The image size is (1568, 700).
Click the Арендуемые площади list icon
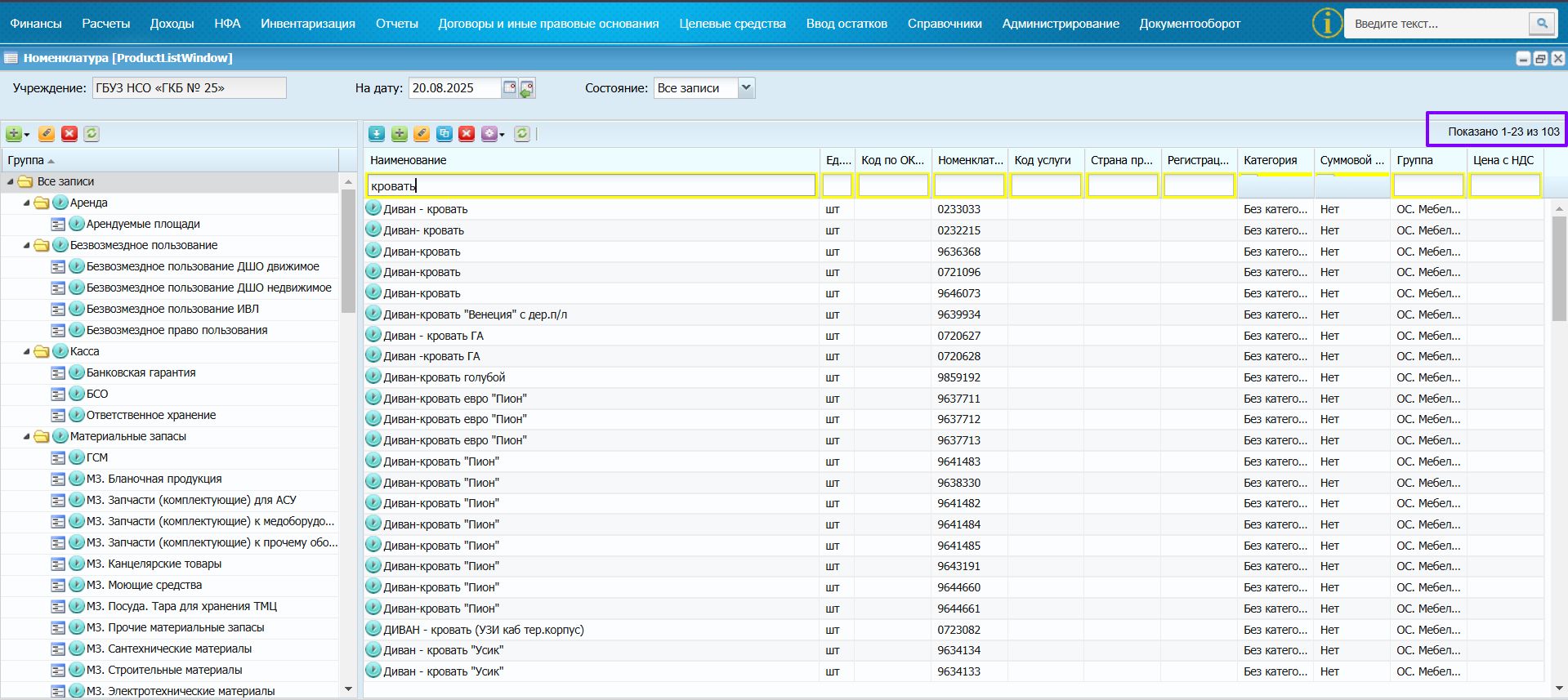(x=58, y=224)
